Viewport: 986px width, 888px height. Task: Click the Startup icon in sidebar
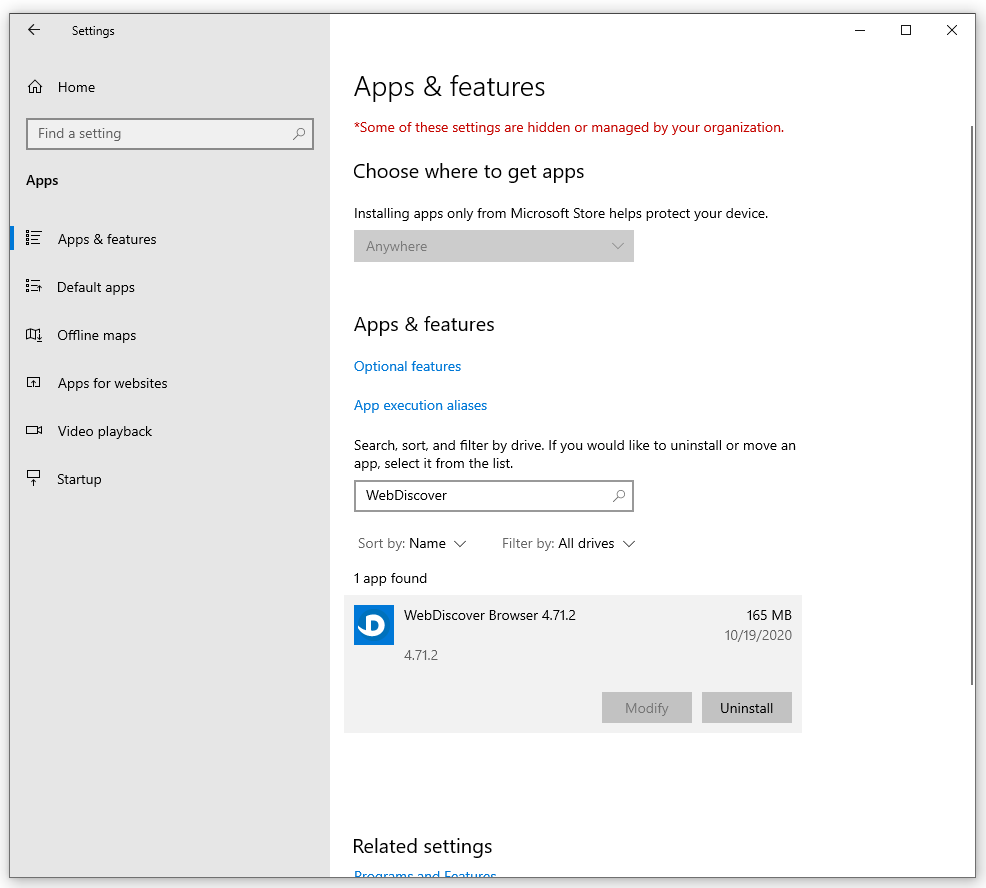[34, 479]
